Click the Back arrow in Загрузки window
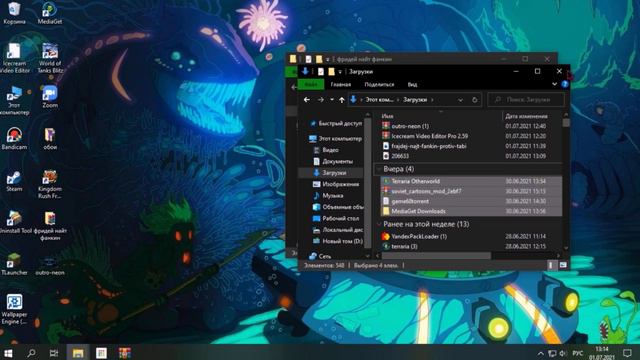The image size is (640, 360). (x=307, y=100)
